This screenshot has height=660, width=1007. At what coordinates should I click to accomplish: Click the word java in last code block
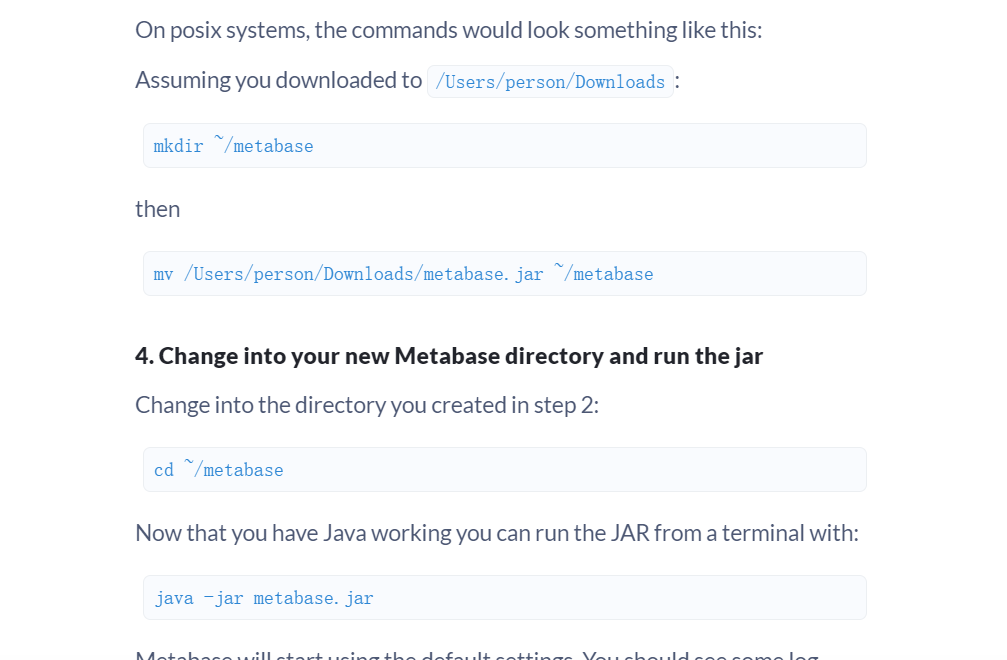click(173, 598)
